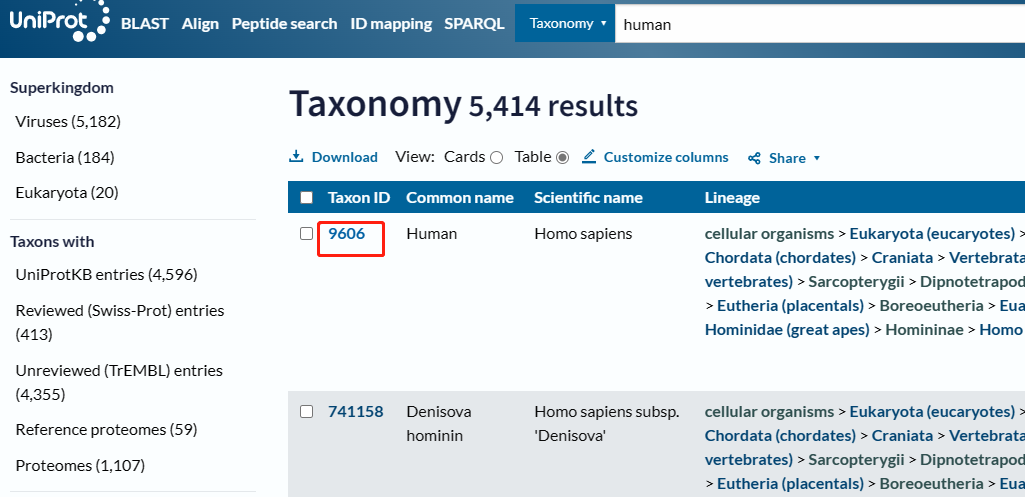Click the Download arrow icon
Image resolution: width=1025 pixels, height=497 pixels.
tap(296, 157)
